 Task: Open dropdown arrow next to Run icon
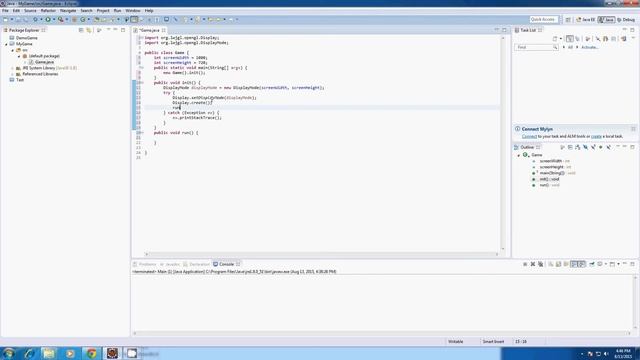click(x=53, y=19)
